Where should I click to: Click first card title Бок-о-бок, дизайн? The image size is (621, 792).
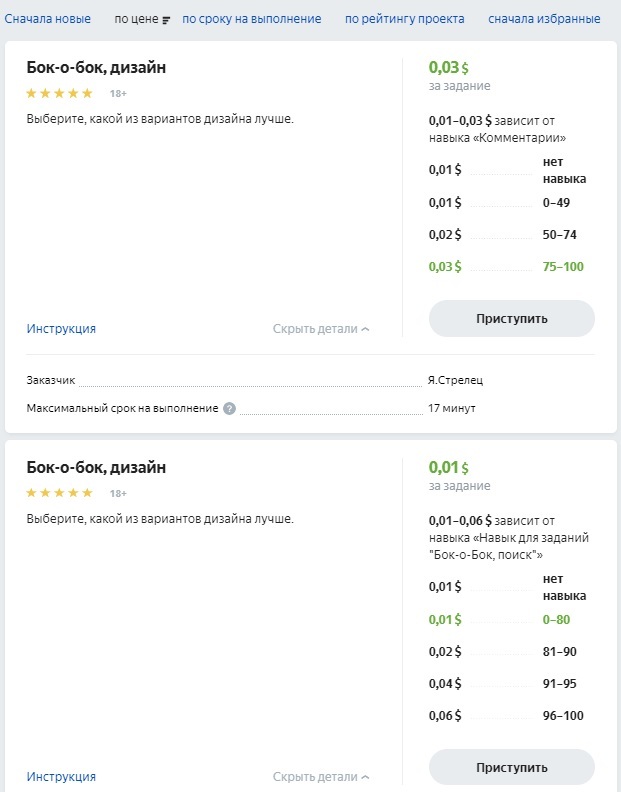[96, 68]
